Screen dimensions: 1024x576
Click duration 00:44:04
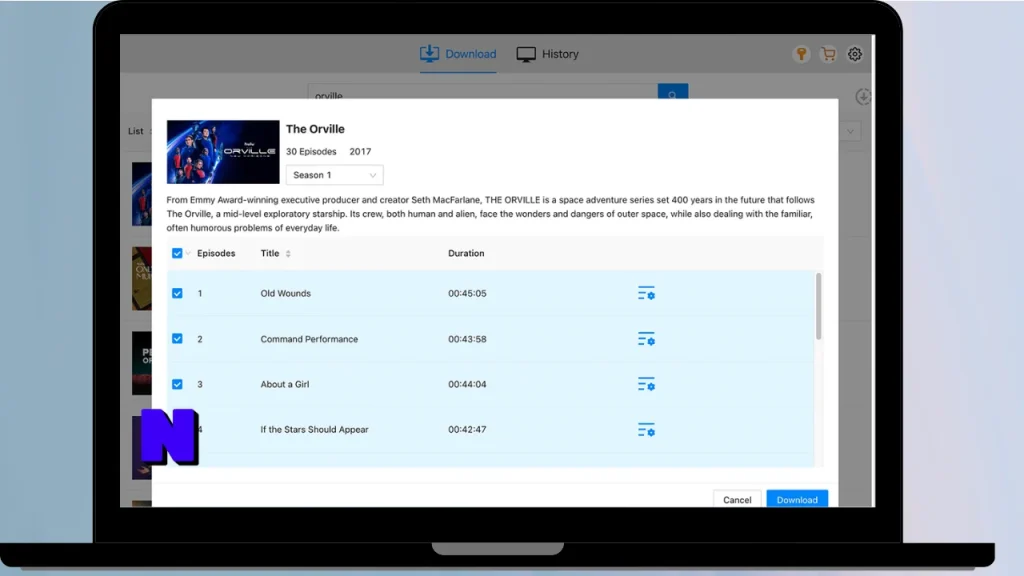467,384
